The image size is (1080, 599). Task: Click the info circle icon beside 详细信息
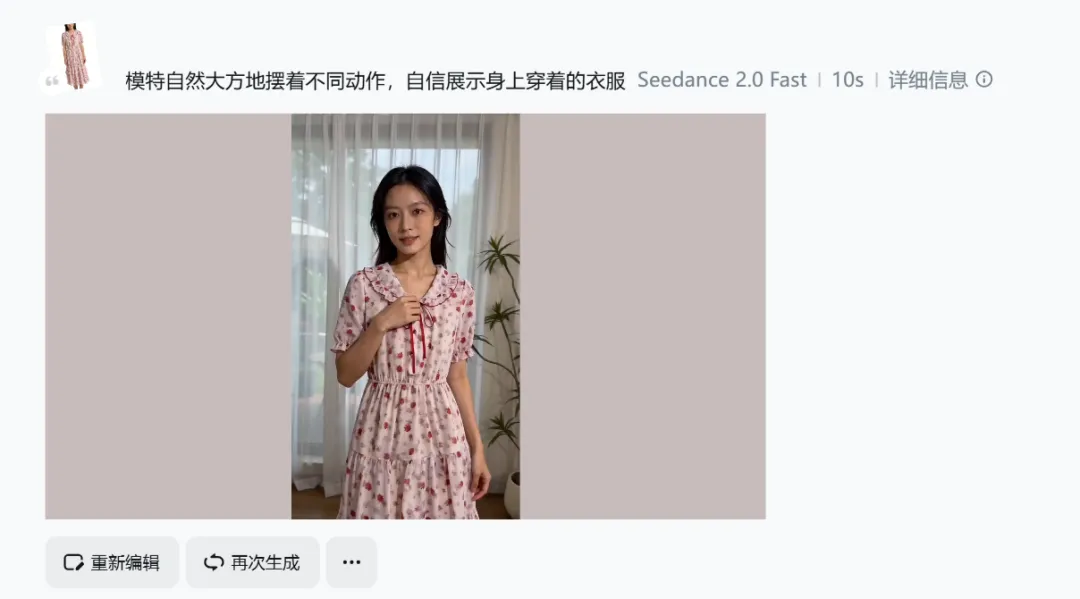[984, 79]
